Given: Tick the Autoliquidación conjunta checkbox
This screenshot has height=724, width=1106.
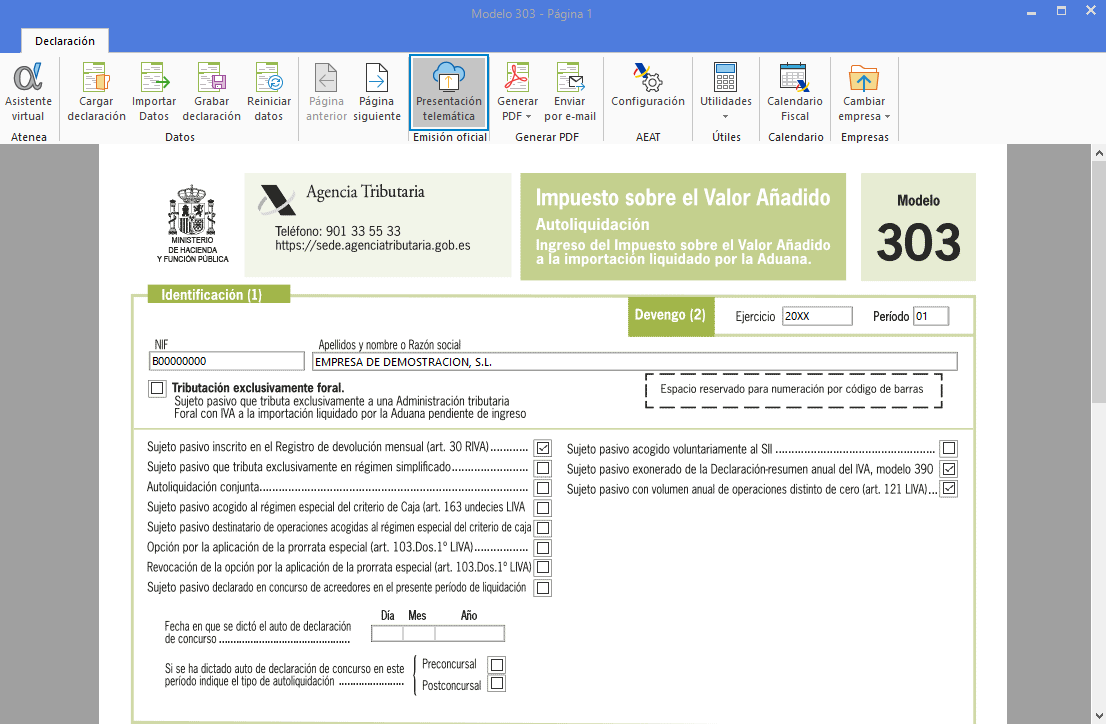Looking at the screenshot, I should click(x=542, y=488).
